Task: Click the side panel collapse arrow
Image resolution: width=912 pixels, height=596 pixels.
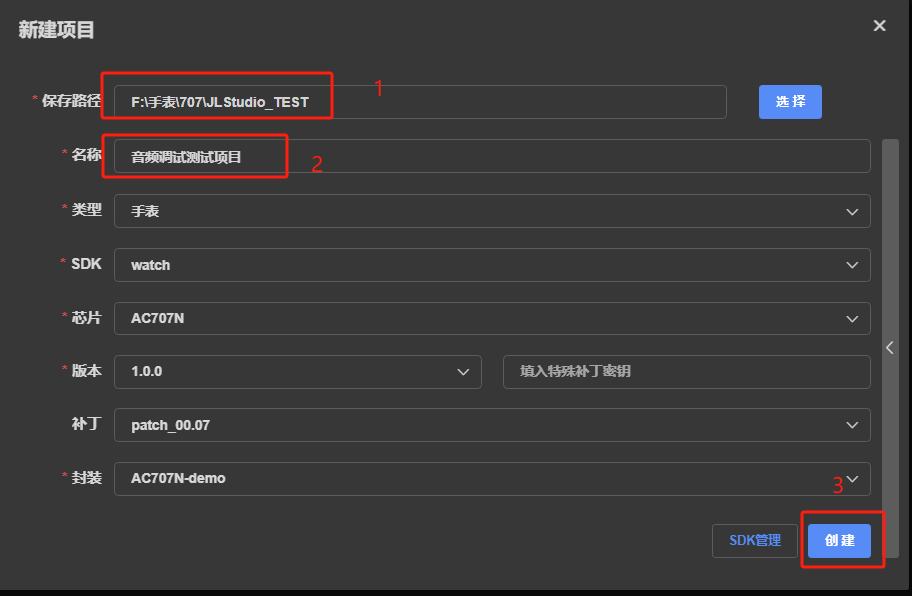Action: click(x=890, y=348)
